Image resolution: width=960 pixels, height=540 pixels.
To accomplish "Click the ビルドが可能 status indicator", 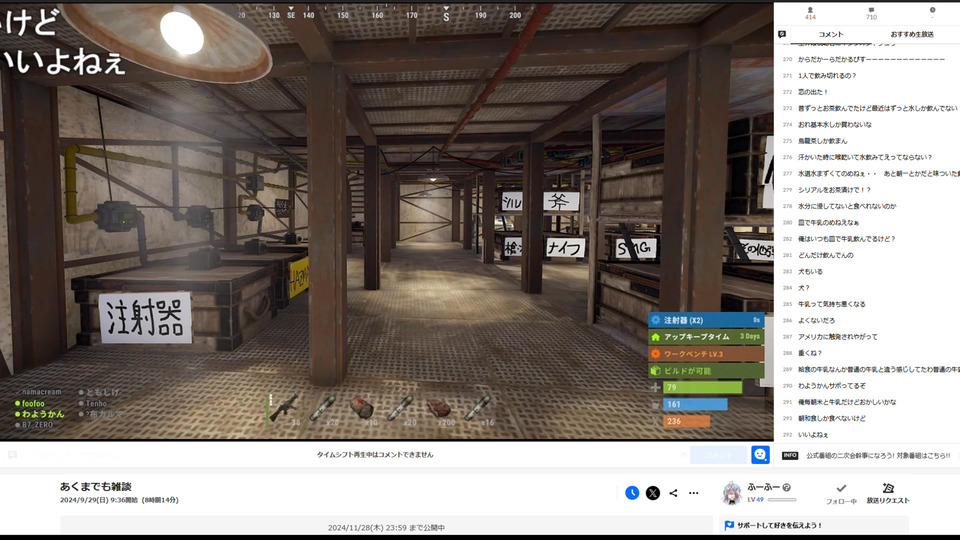I will click(706, 371).
